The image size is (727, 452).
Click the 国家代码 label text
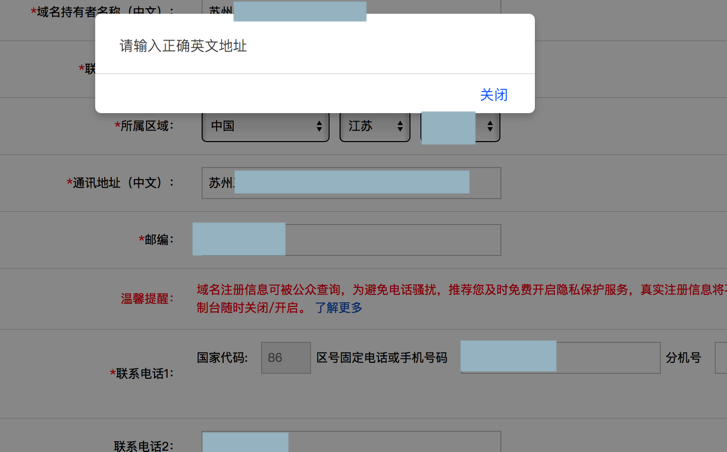tap(222, 358)
